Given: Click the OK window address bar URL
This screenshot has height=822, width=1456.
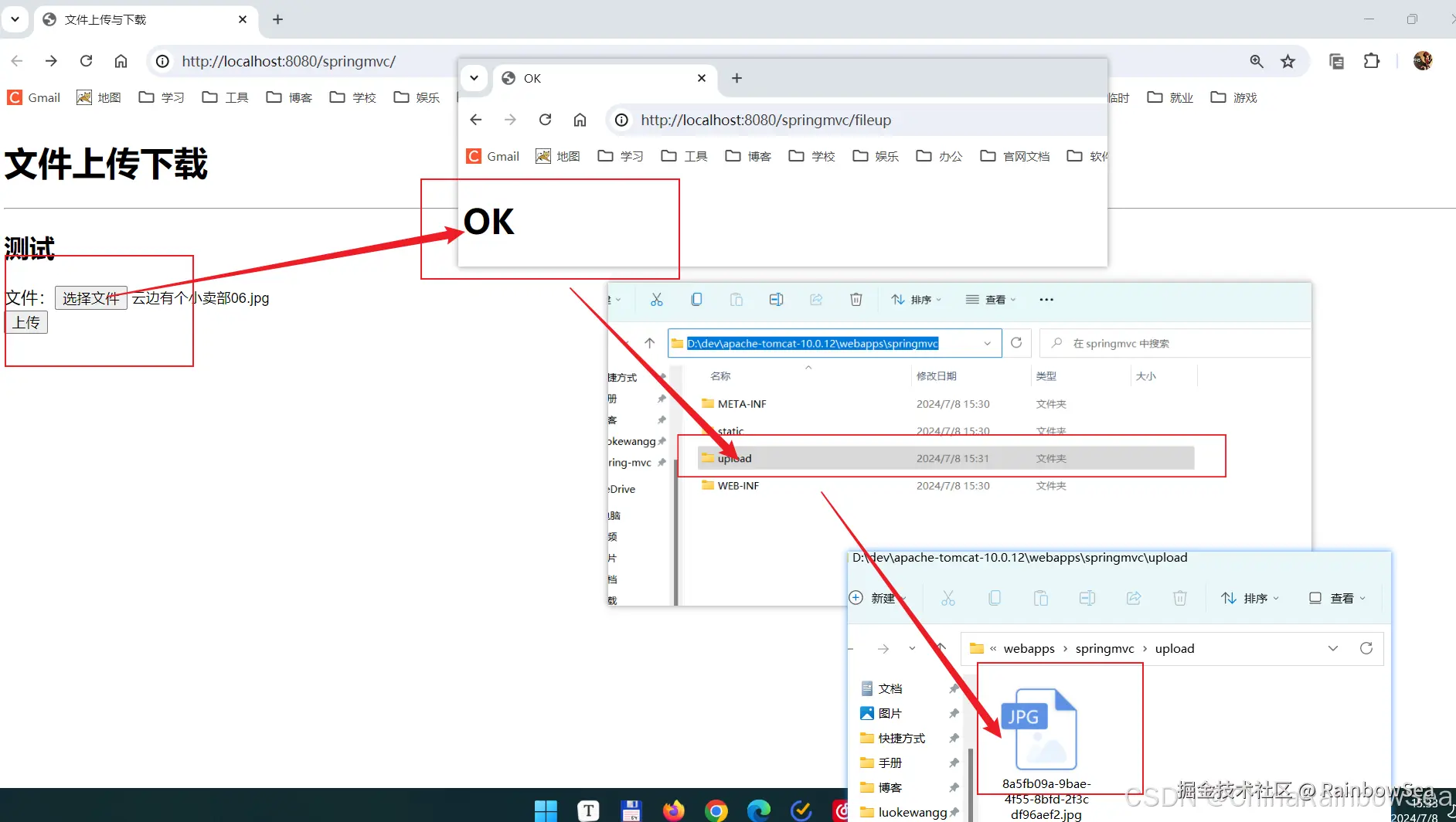Looking at the screenshot, I should tap(766, 120).
